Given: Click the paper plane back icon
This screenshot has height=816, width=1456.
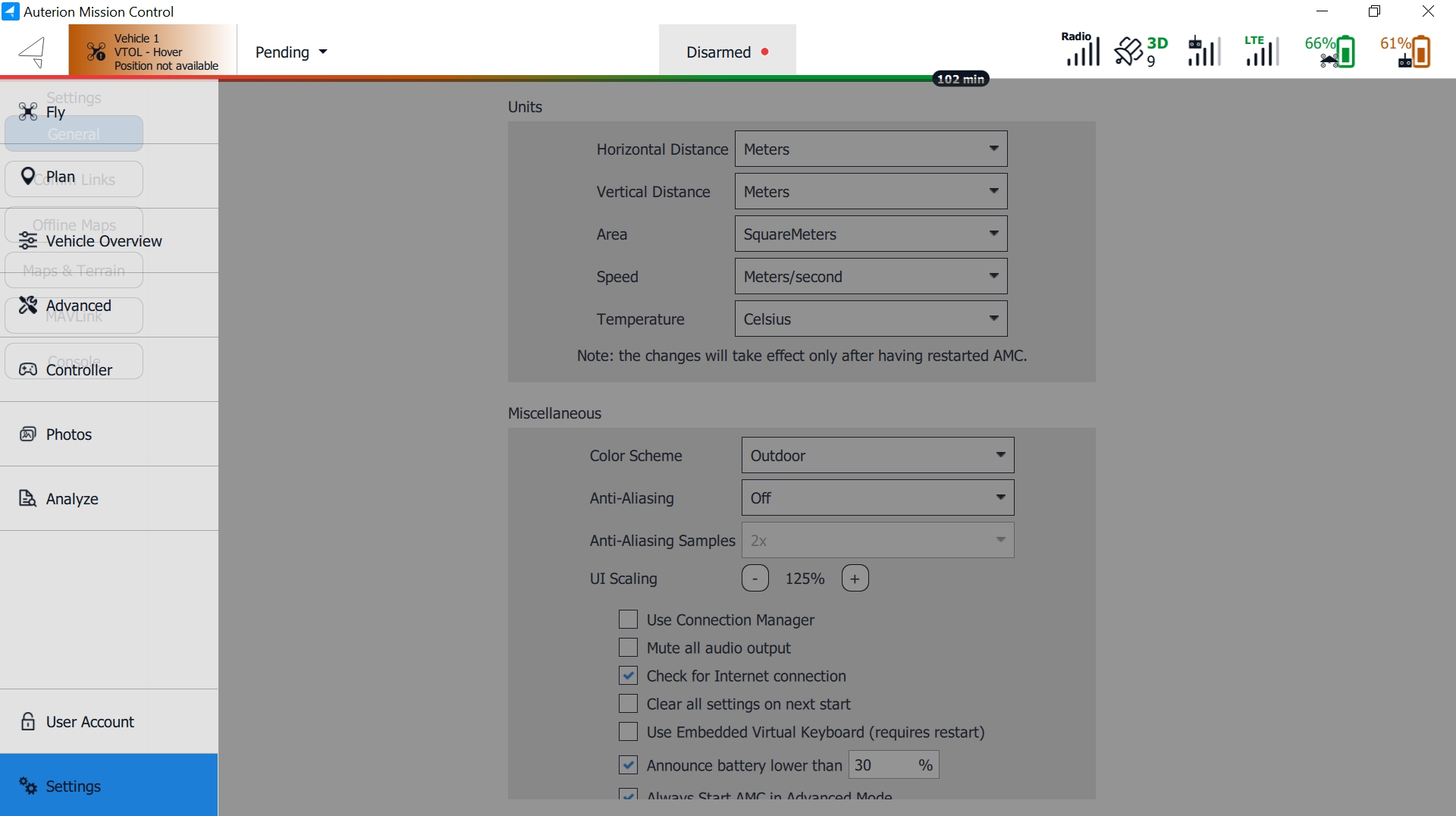Looking at the screenshot, I should click(33, 52).
